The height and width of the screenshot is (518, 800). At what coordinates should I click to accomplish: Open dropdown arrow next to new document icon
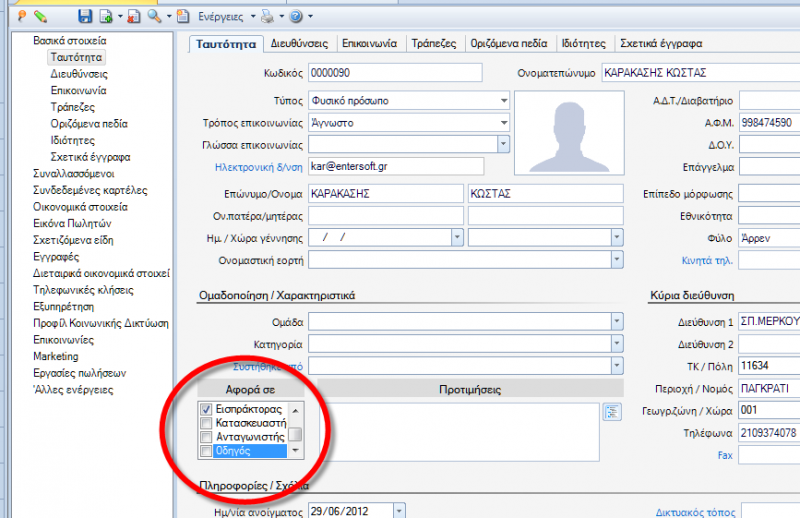coord(120,16)
